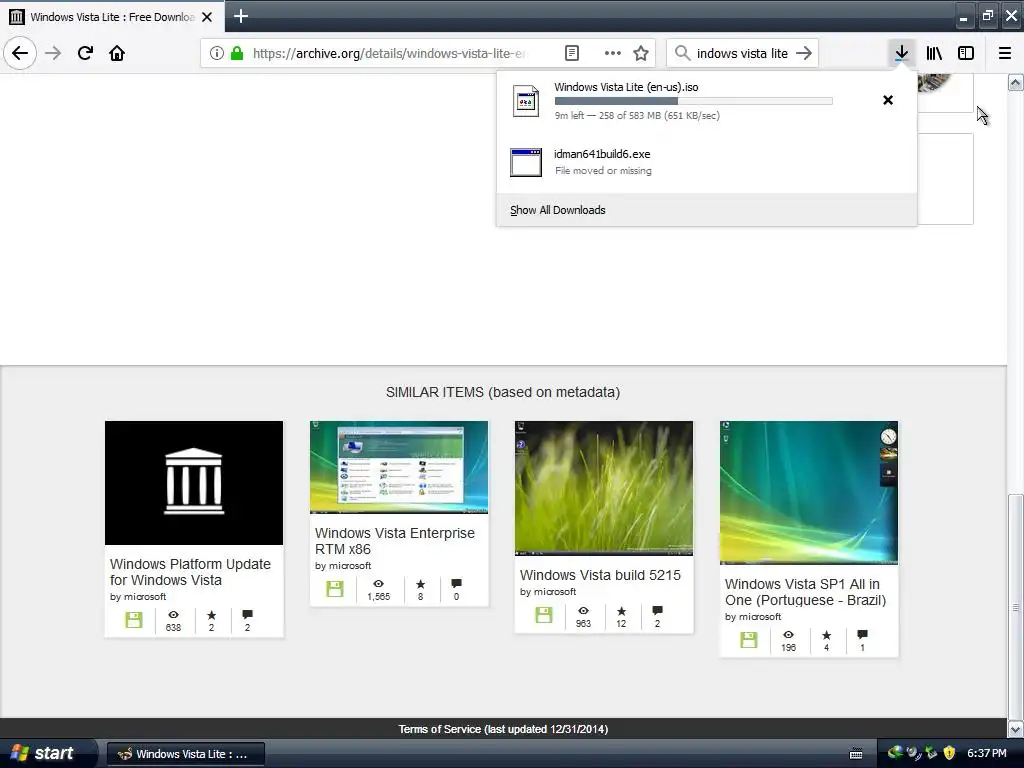Click the search magnifier icon
1024x768 pixels.
(x=682, y=53)
